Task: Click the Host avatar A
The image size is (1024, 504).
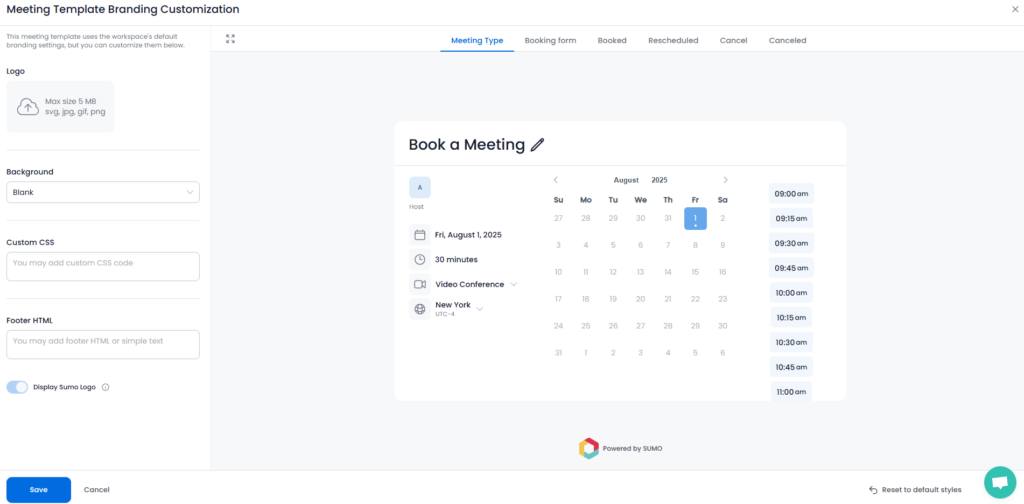Action: [420, 187]
